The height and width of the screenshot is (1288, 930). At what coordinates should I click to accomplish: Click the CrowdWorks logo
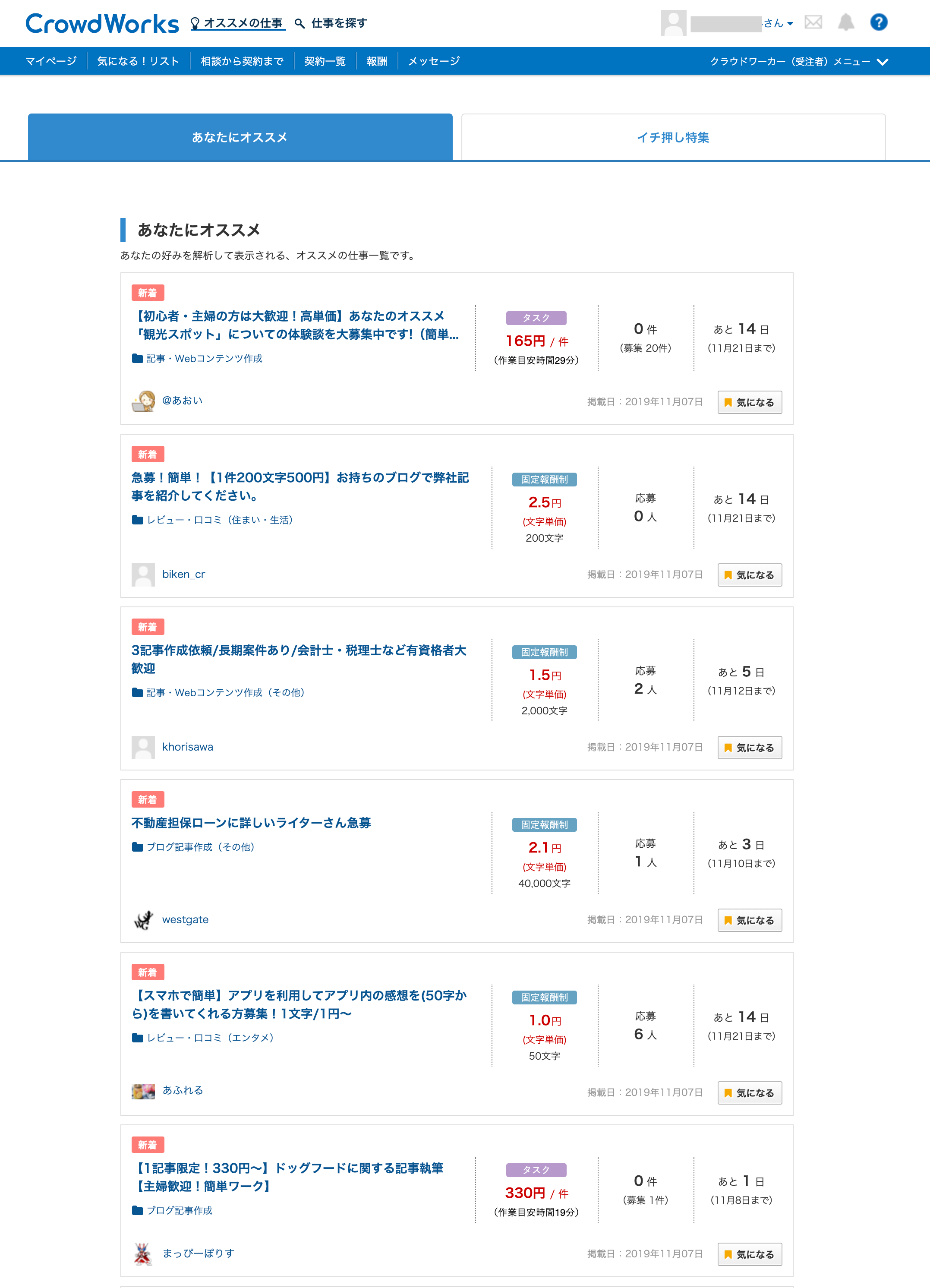coord(102,23)
